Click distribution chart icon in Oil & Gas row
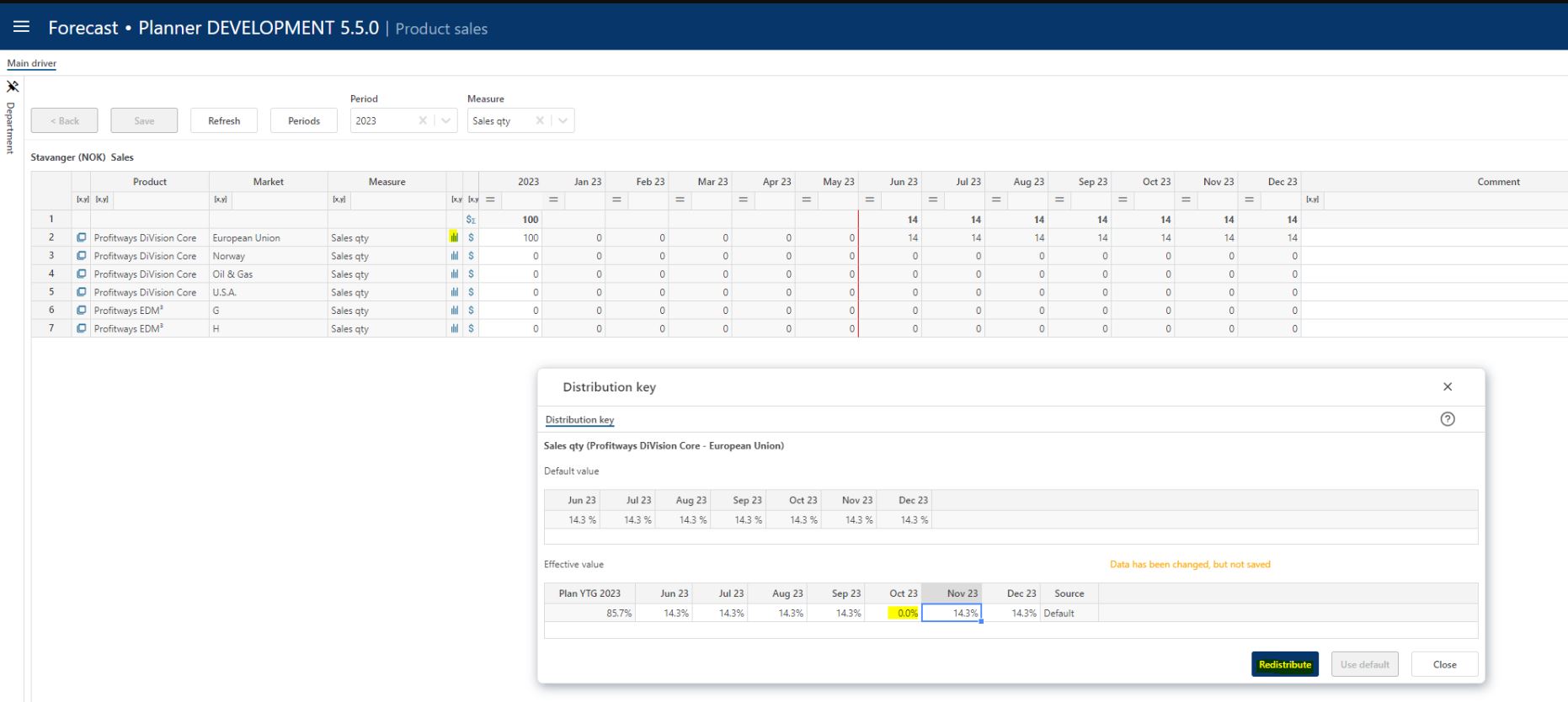Viewport: 1568px width, 702px height. coord(454,274)
